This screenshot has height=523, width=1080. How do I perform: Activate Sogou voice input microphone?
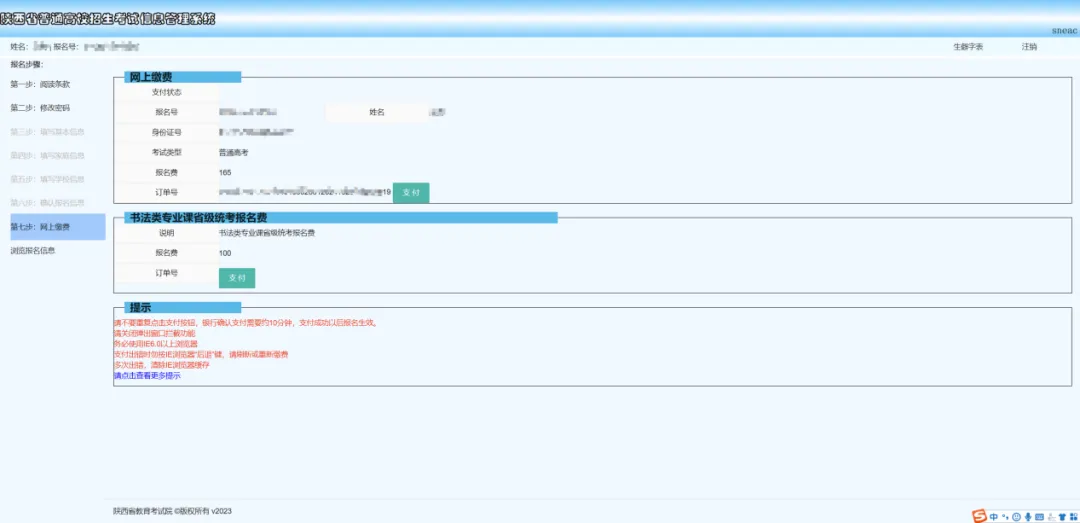[x=1027, y=516]
